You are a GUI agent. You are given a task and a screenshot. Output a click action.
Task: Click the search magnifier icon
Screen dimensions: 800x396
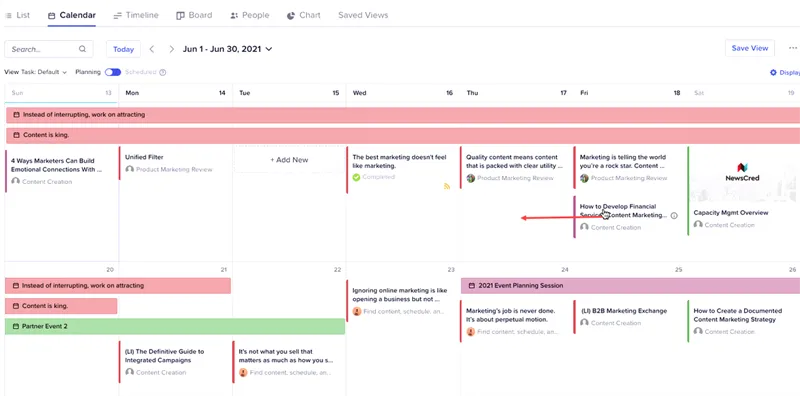pyautogui.click(x=82, y=49)
